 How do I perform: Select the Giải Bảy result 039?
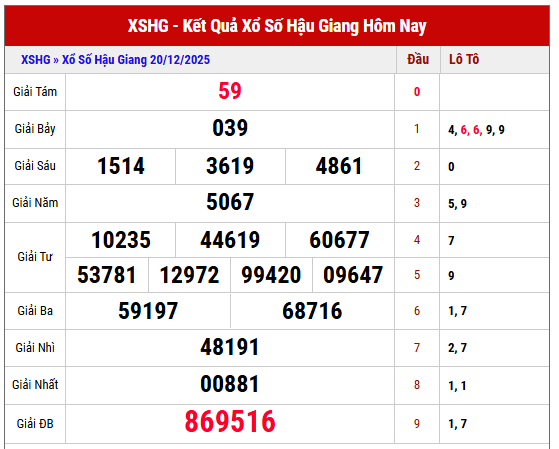click(230, 128)
